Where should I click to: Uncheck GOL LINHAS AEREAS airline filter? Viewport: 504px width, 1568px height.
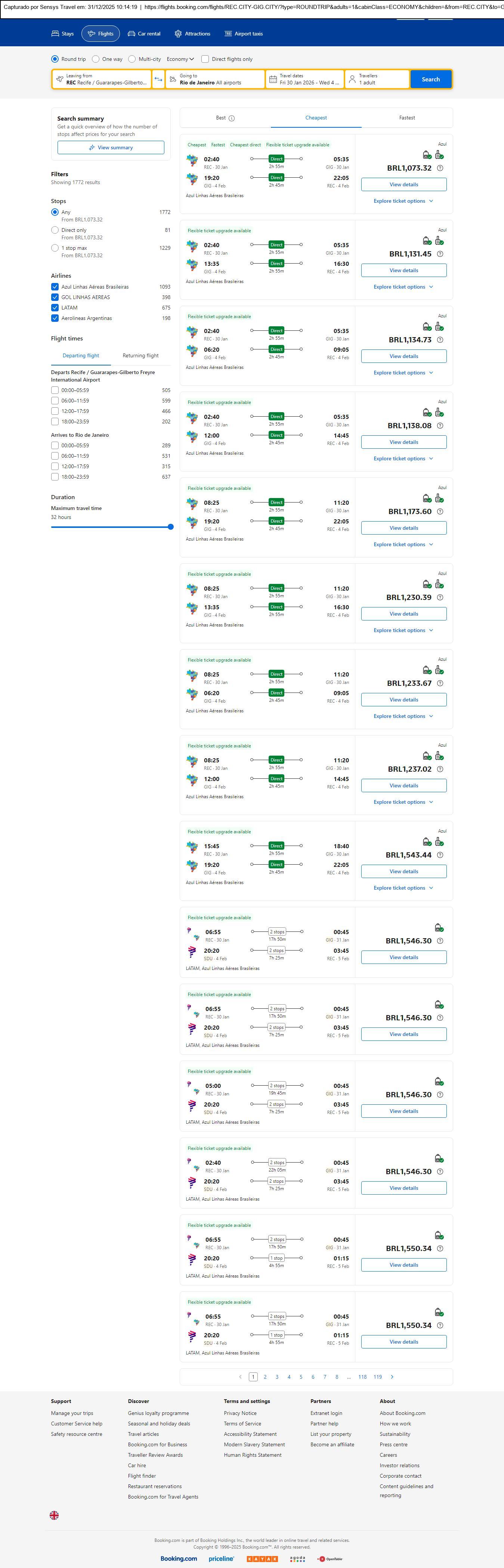point(55,297)
